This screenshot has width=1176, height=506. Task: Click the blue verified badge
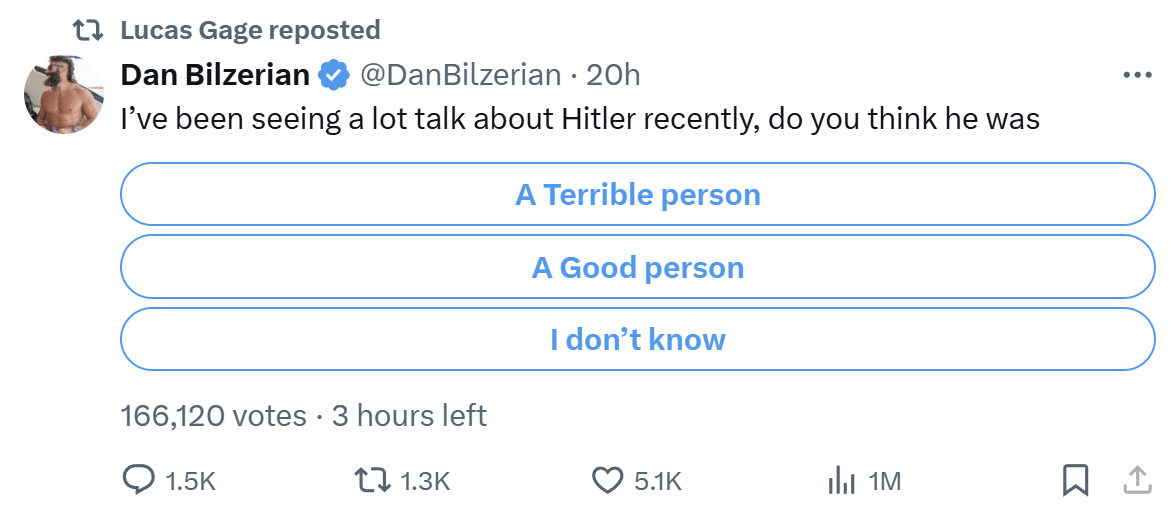click(334, 75)
